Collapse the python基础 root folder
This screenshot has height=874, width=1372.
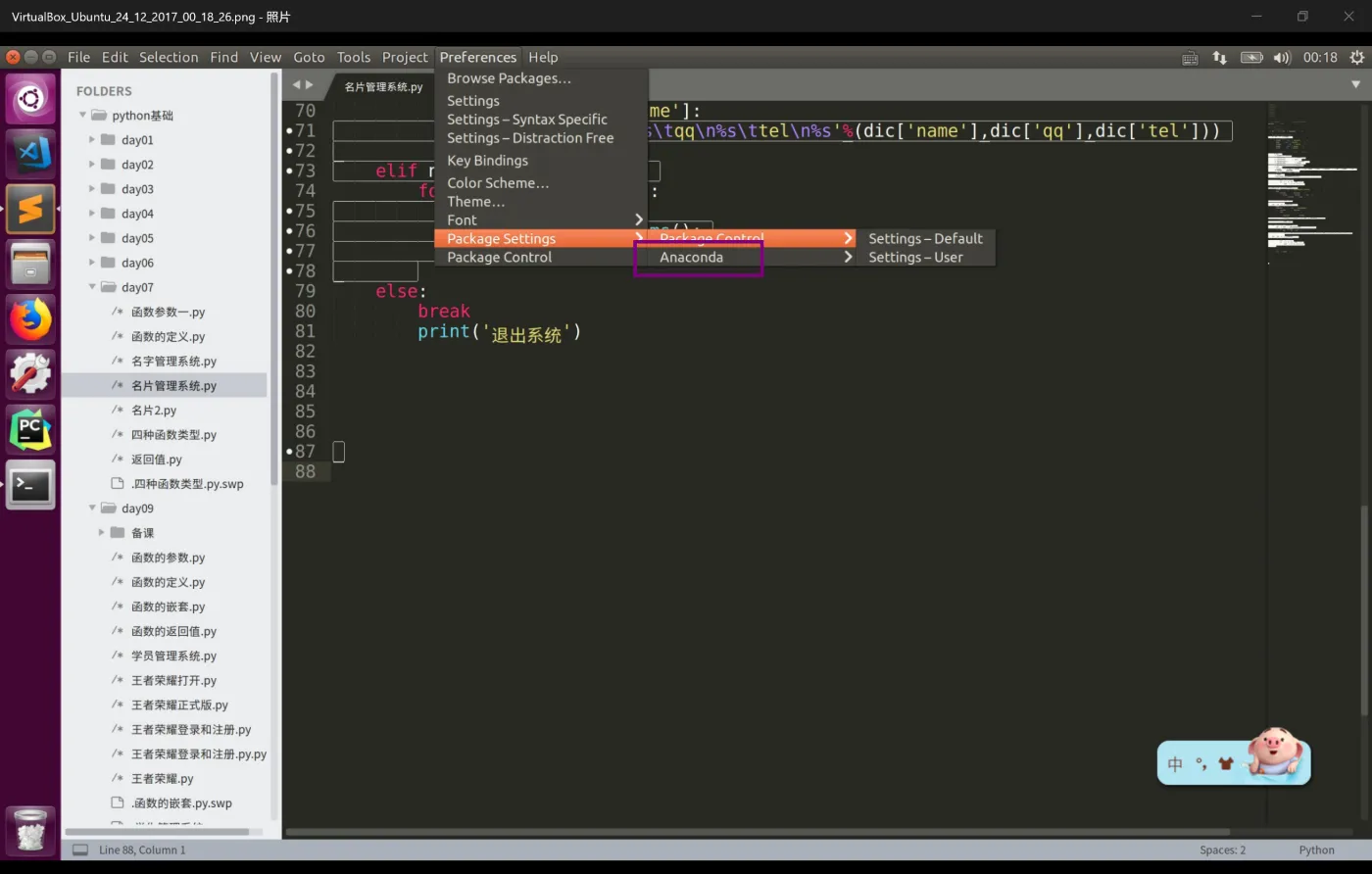click(83, 115)
